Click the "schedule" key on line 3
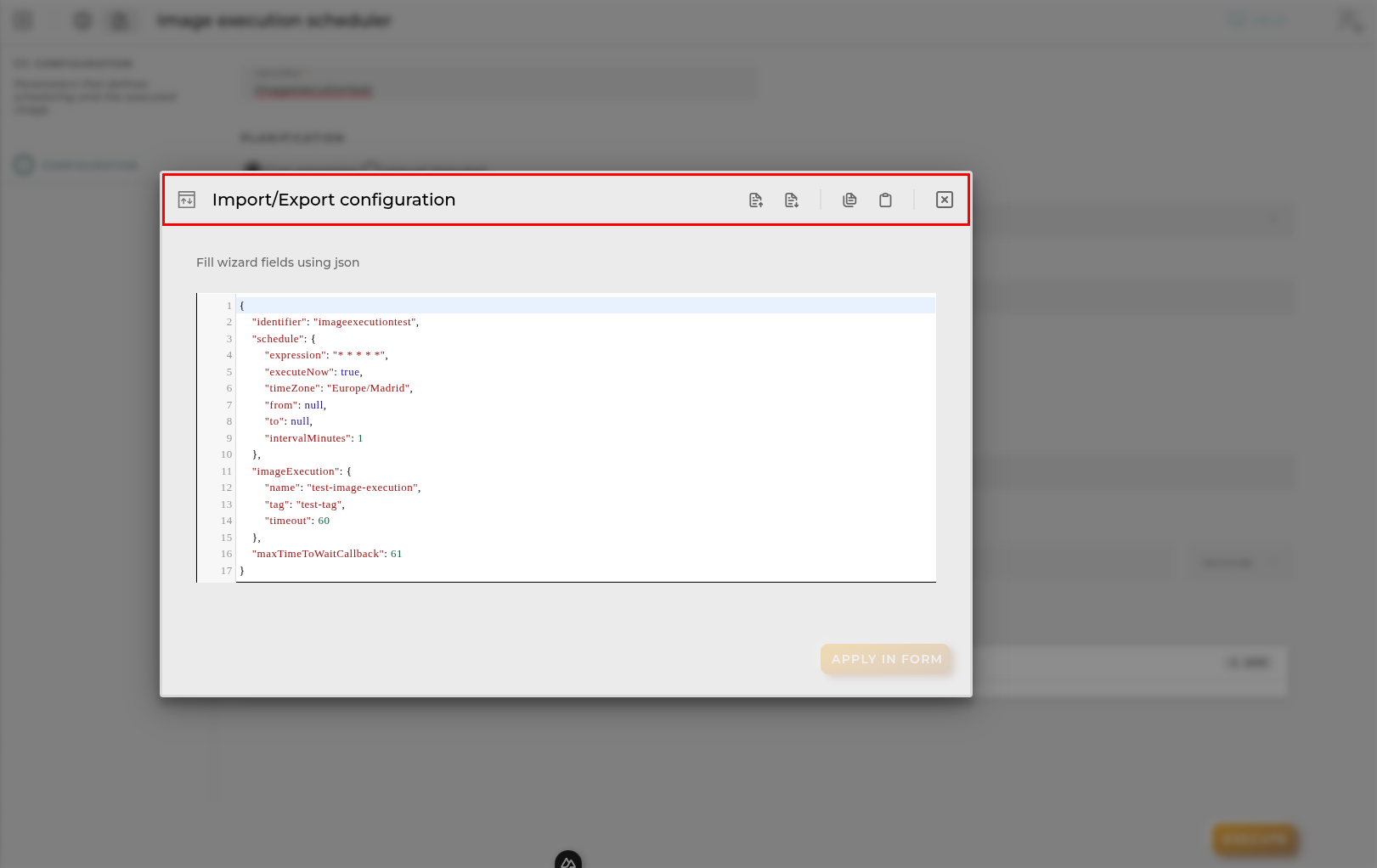The image size is (1377, 868). click(x=277, y=339)
